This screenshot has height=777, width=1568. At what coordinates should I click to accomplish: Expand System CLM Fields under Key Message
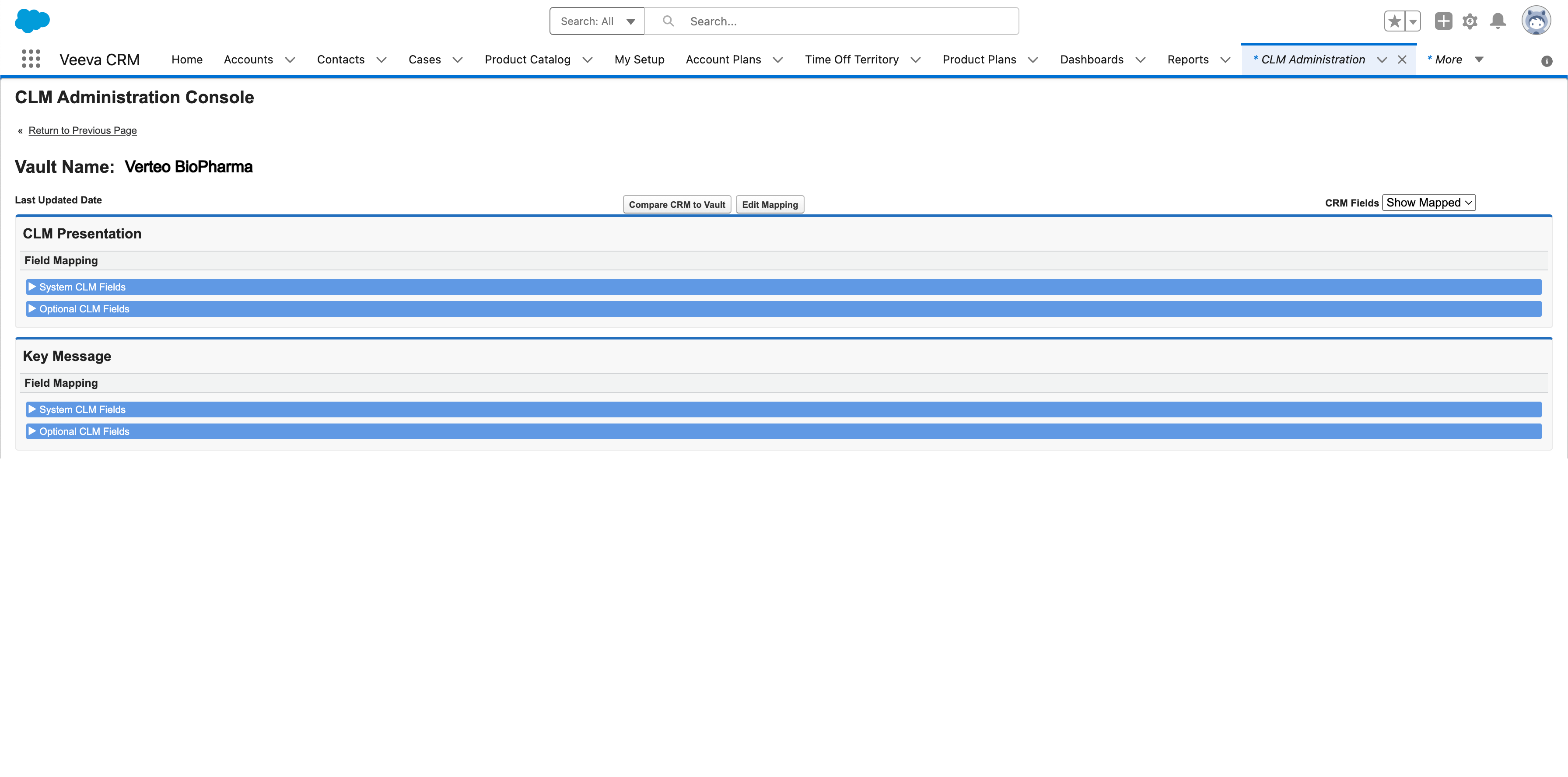82,409
